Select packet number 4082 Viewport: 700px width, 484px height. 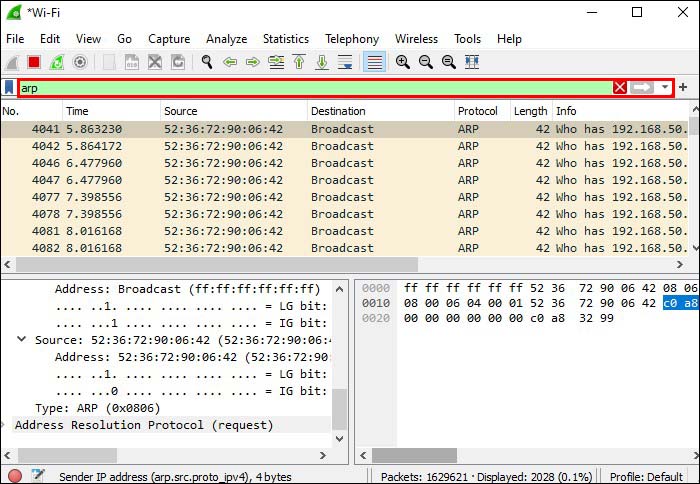point(345,248)
